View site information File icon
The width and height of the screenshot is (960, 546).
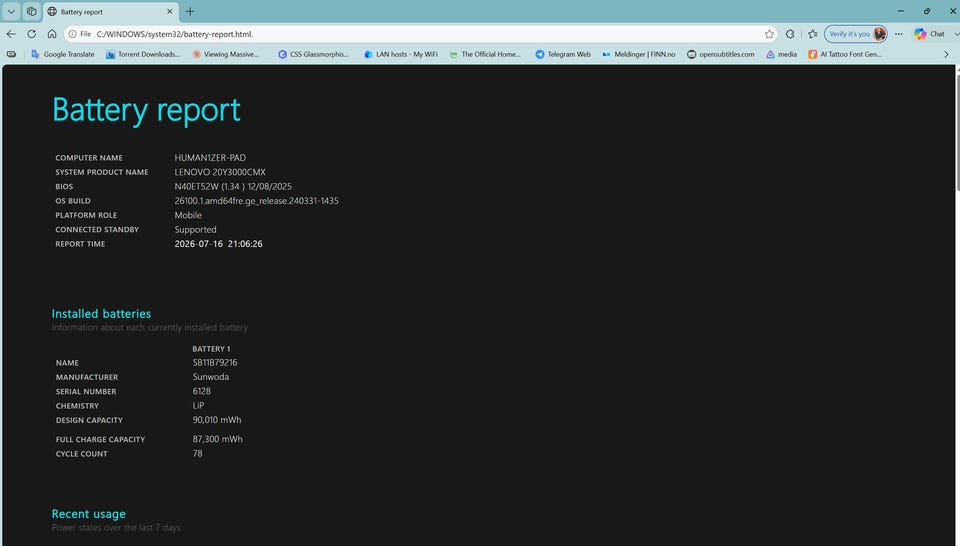click(x=80, y=34)
